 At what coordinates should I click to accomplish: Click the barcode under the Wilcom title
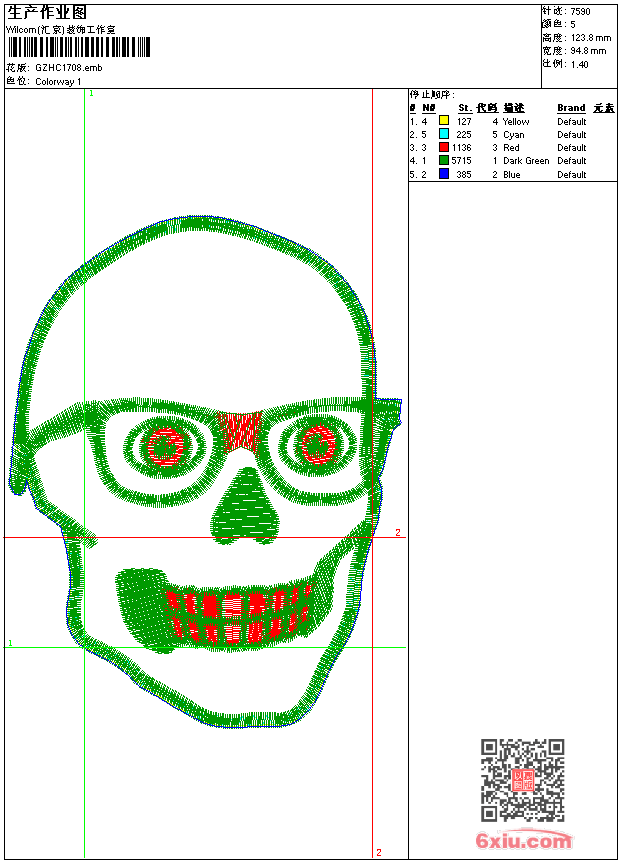(x=79, y=47)
